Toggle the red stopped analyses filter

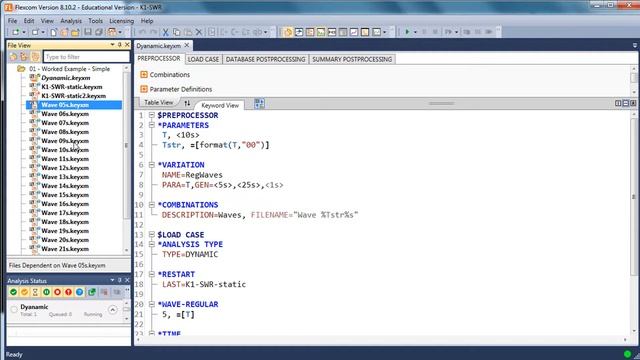pos(58,292)
